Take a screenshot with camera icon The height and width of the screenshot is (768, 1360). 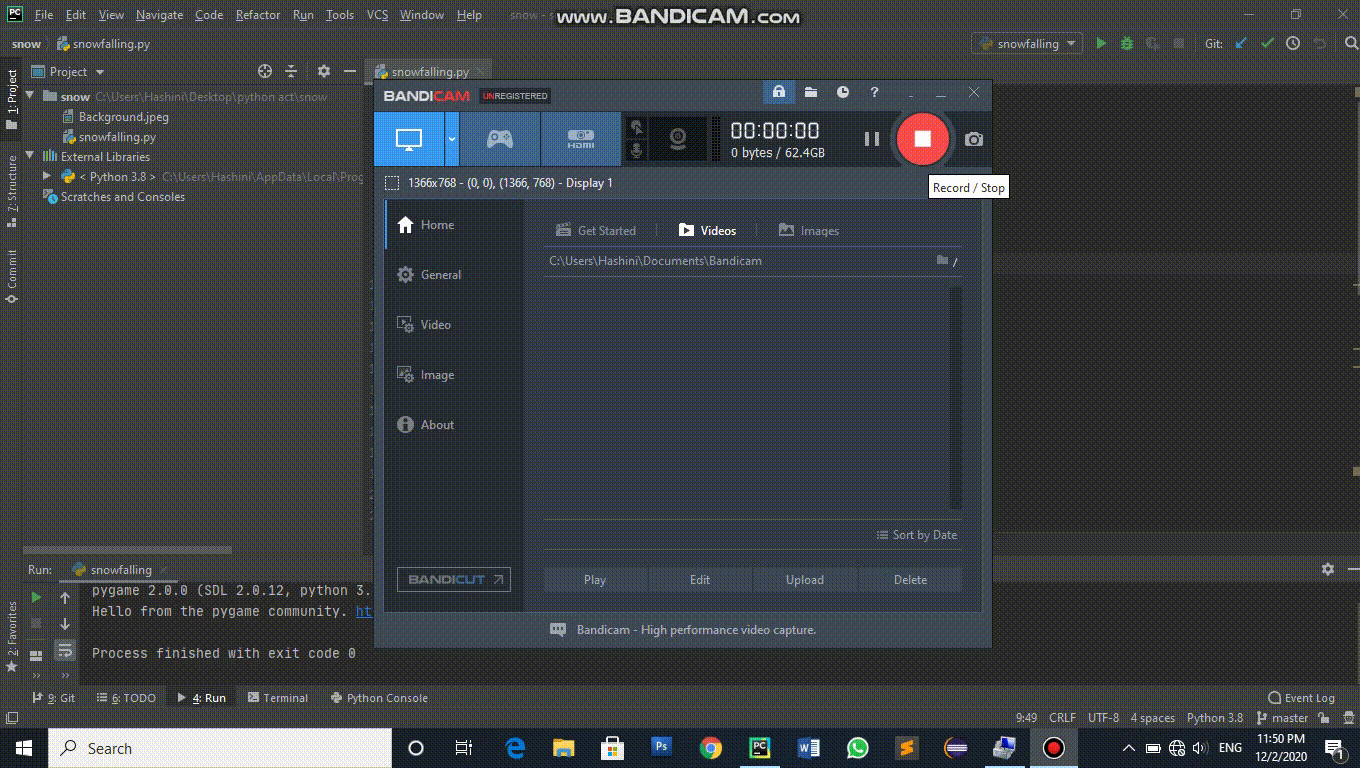tap(974, 139)
